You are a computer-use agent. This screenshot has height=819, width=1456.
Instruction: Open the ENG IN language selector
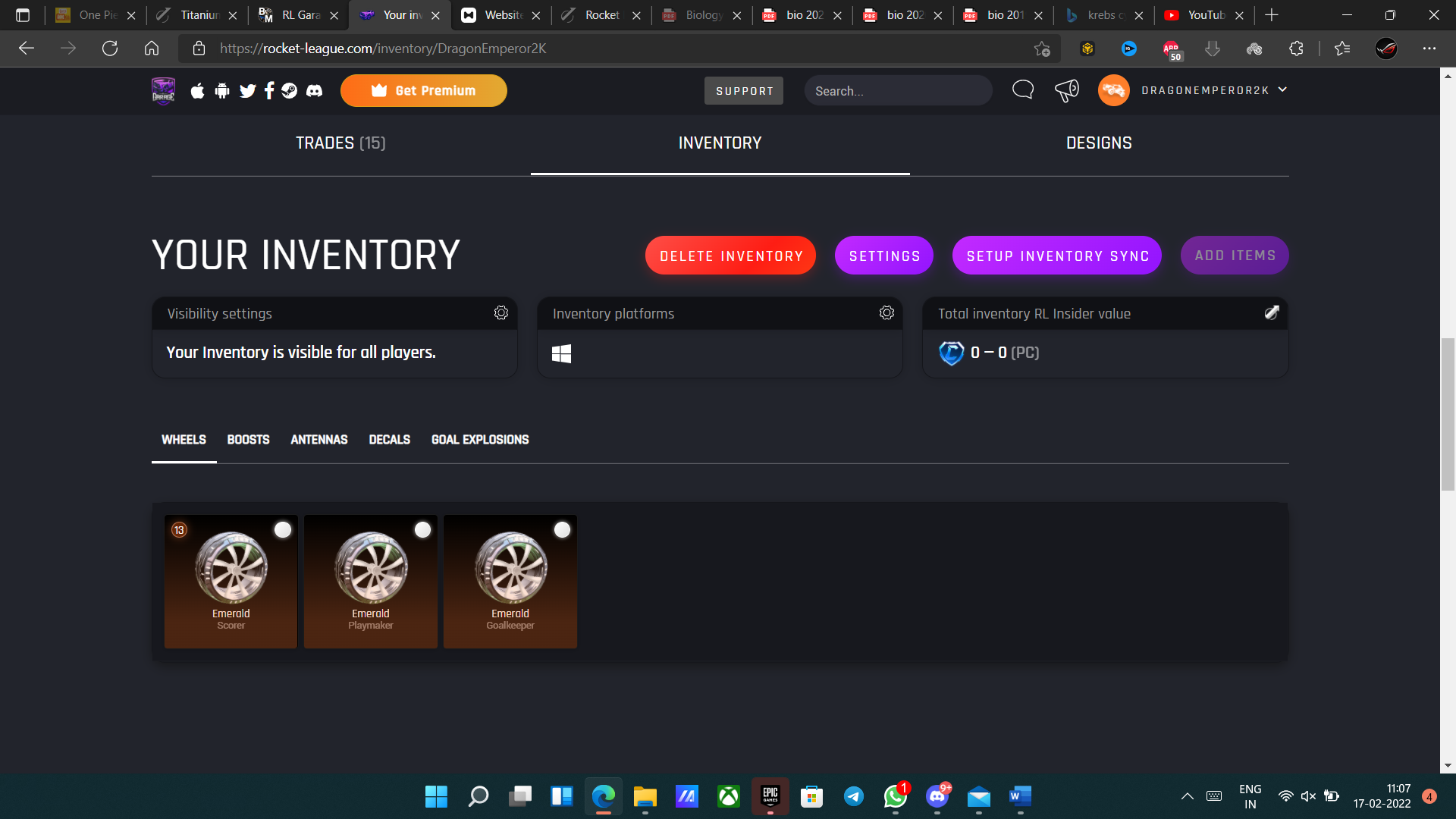point(1250,795)
